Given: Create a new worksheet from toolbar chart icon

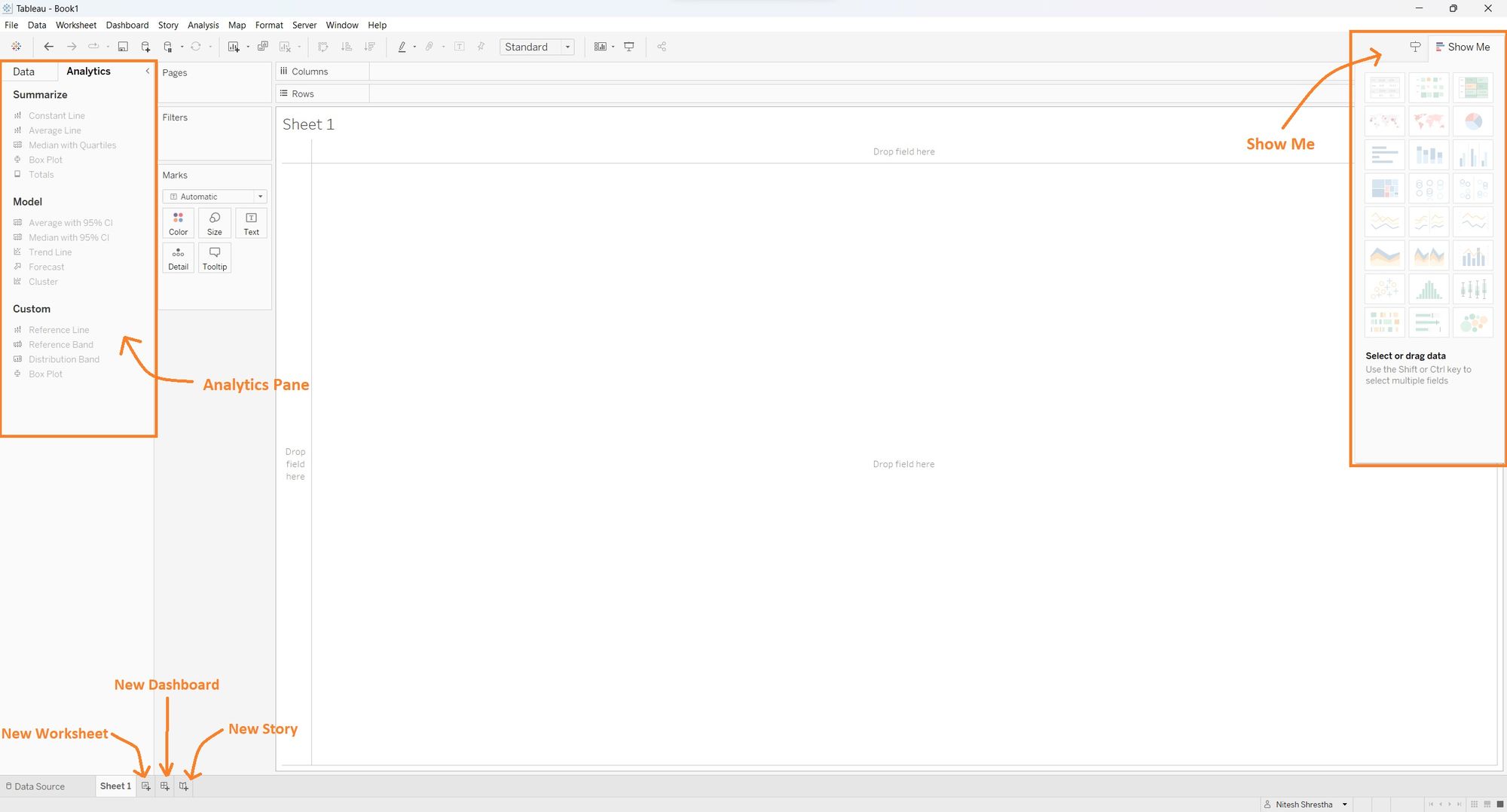Looking at the screenshot, I should (x=234, y=47).
